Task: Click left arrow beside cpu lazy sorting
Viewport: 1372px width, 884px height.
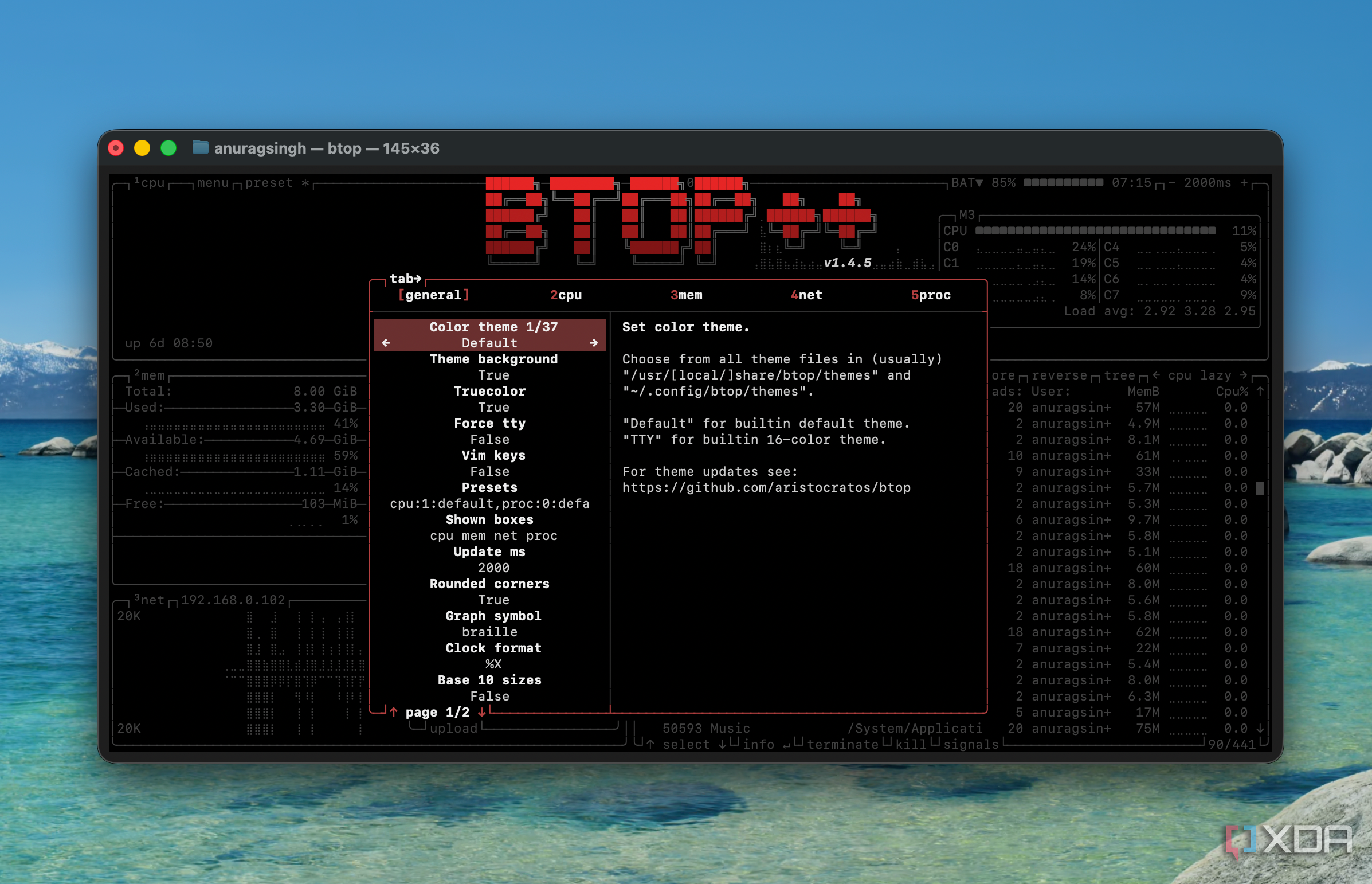Action: tap(1156, 375)
